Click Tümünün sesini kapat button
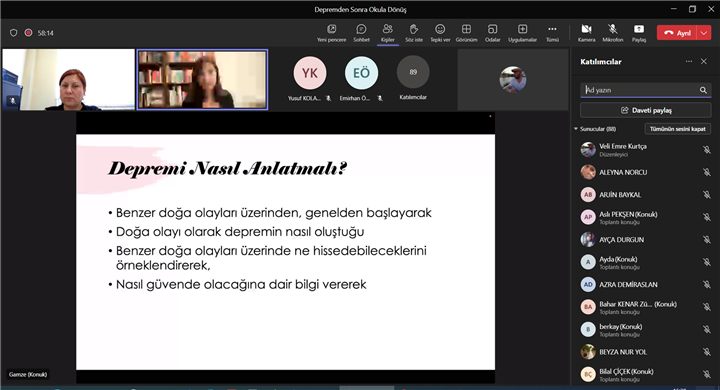 (678, 129)
